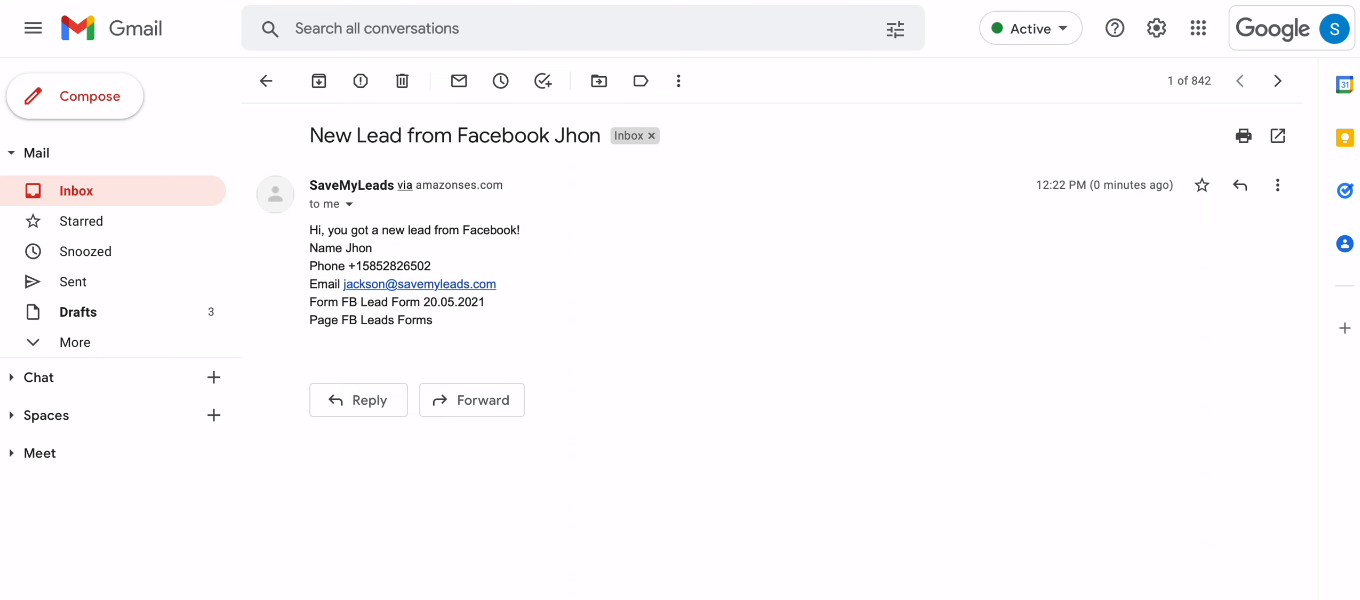Add this email to Tasks
Viewport: 1360px width, 600px height.
coord(543,81)
